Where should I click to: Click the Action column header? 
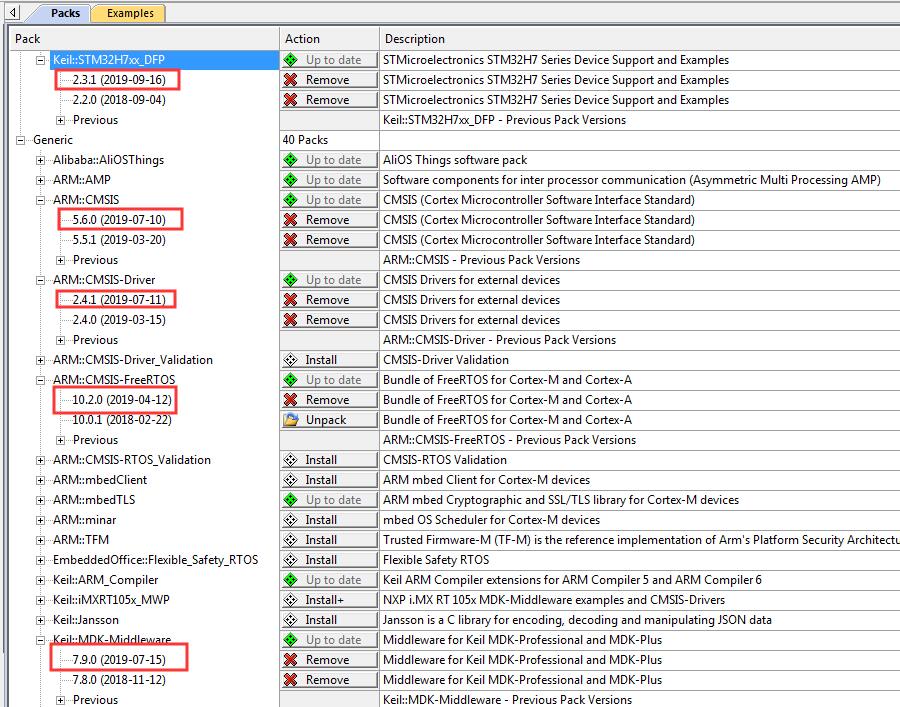point(329,38)
